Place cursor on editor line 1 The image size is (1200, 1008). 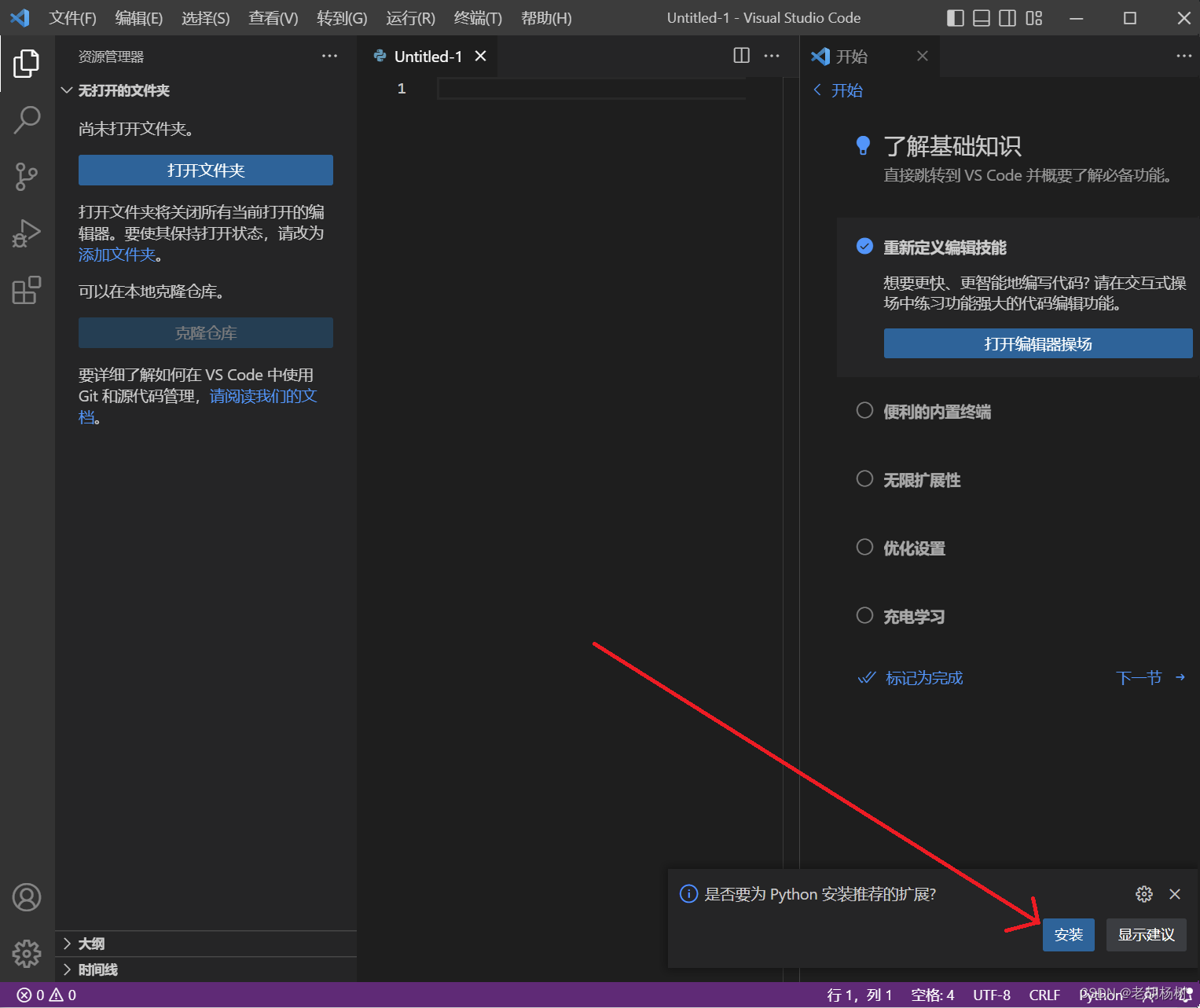click(591, 89)
